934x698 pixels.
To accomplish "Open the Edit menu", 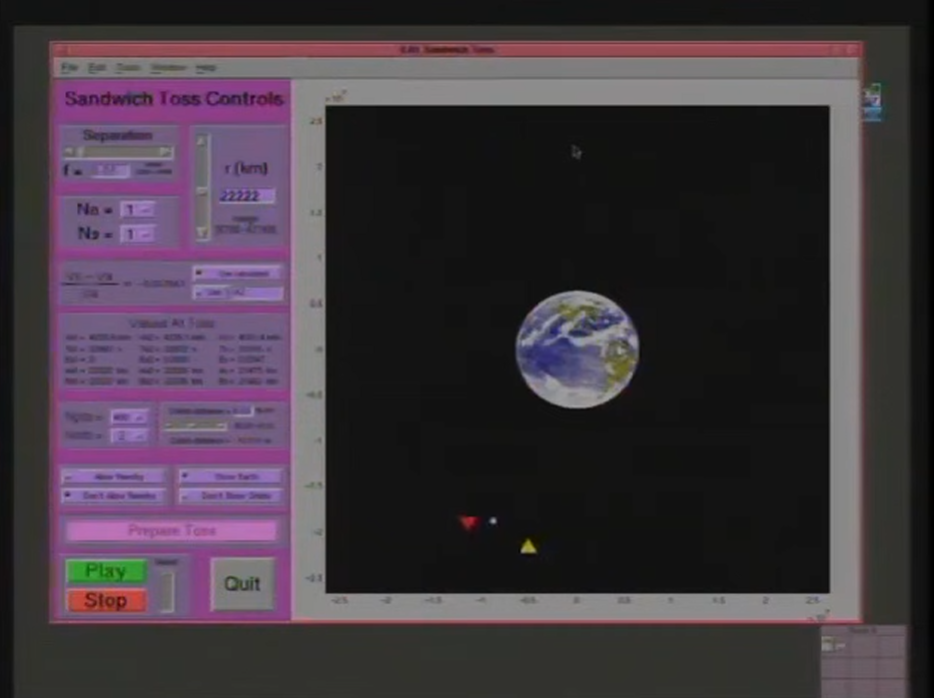I will click(96, 67).
